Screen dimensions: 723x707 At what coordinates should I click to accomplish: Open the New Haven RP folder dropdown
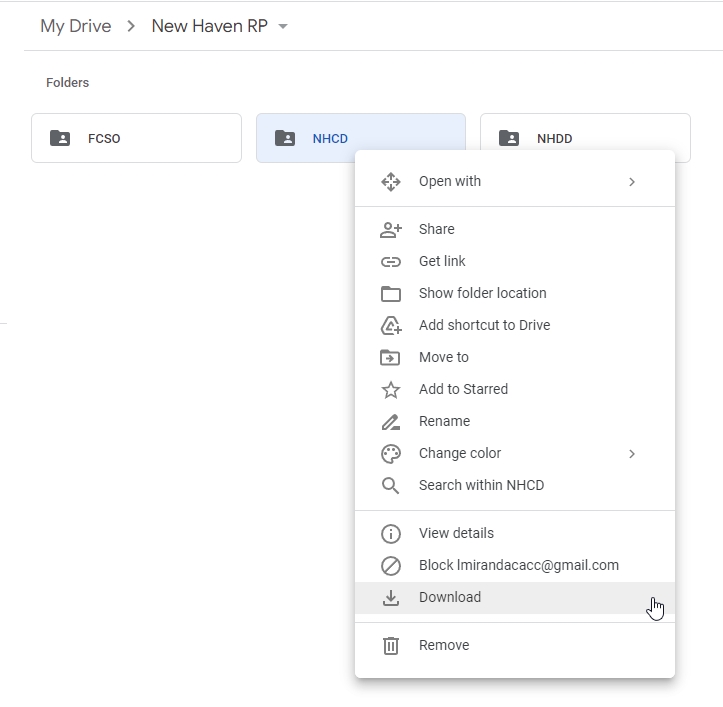coord(283,27)
